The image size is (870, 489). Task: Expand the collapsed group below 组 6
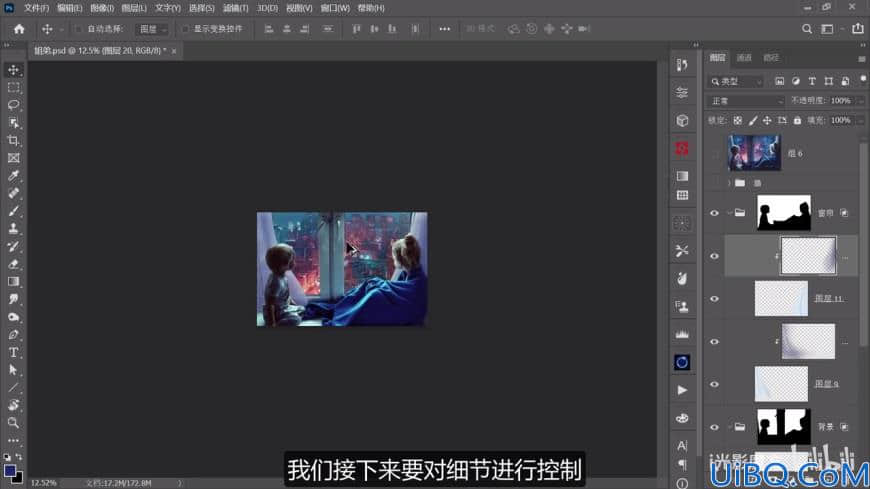tap(729, 183)
